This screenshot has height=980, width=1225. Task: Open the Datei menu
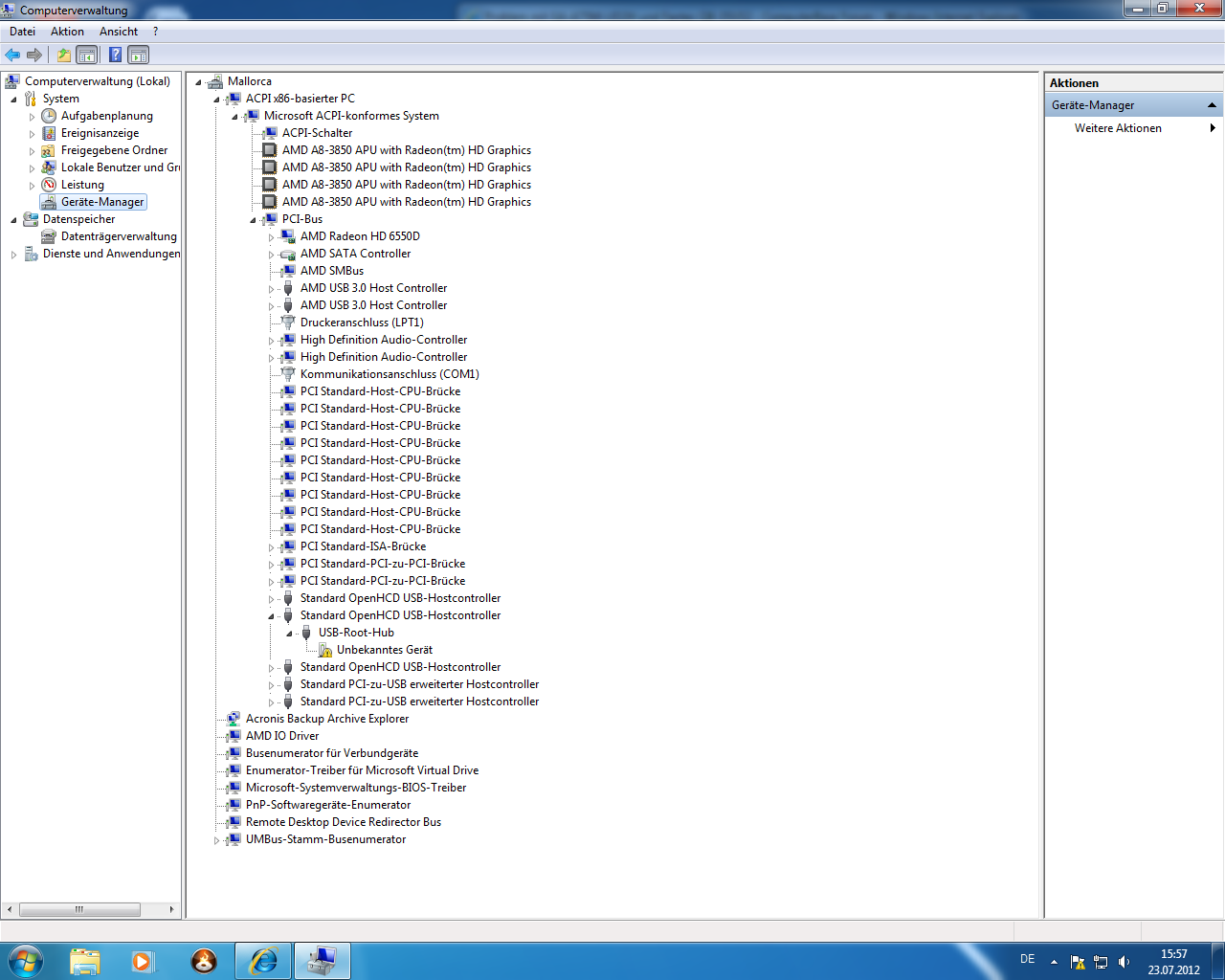(x=22, y=32)
